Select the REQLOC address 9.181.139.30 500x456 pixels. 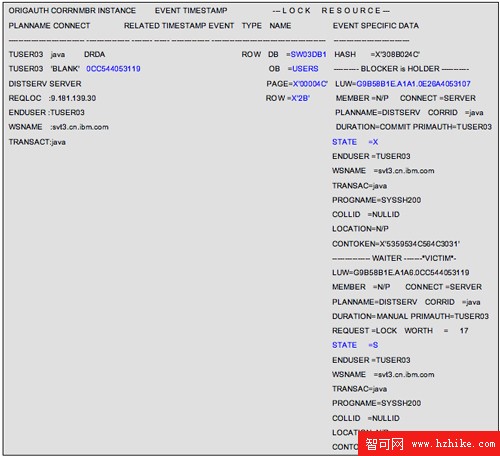pos(73,98)
